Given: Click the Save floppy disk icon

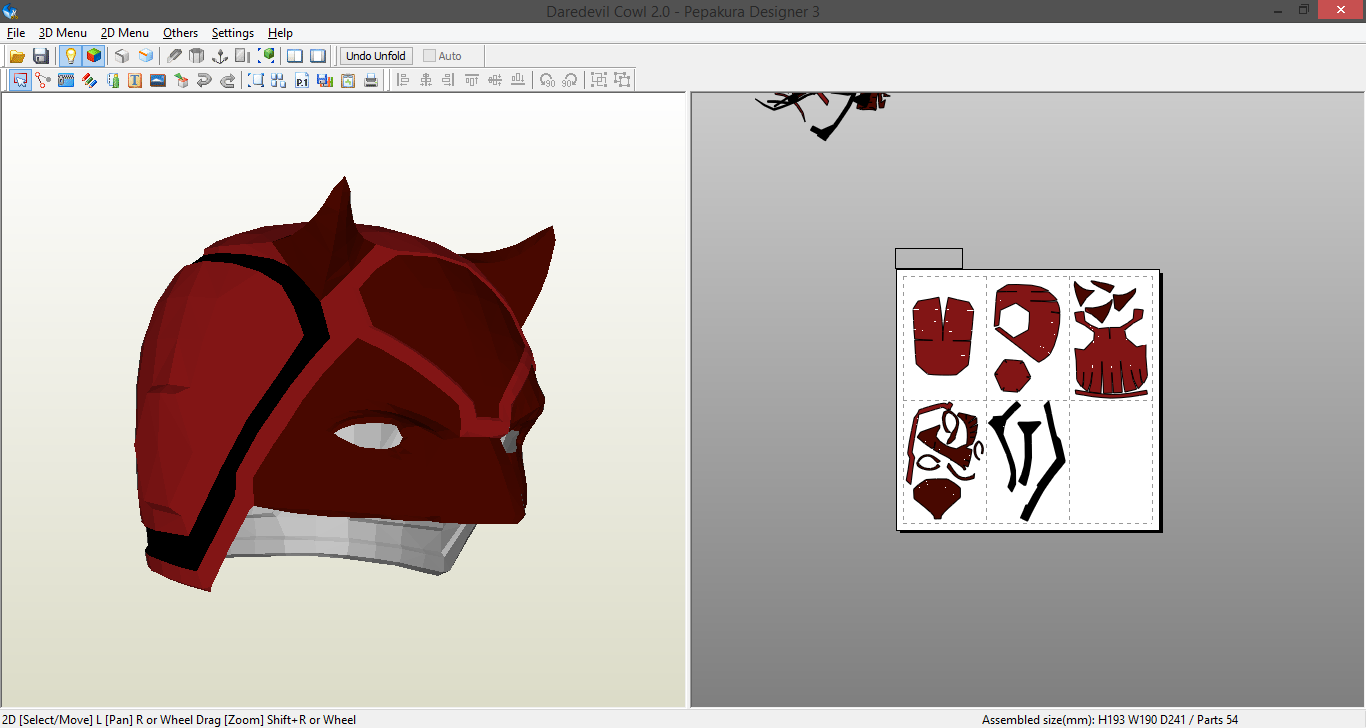Looking at the screenshot, I should [41, 56].
